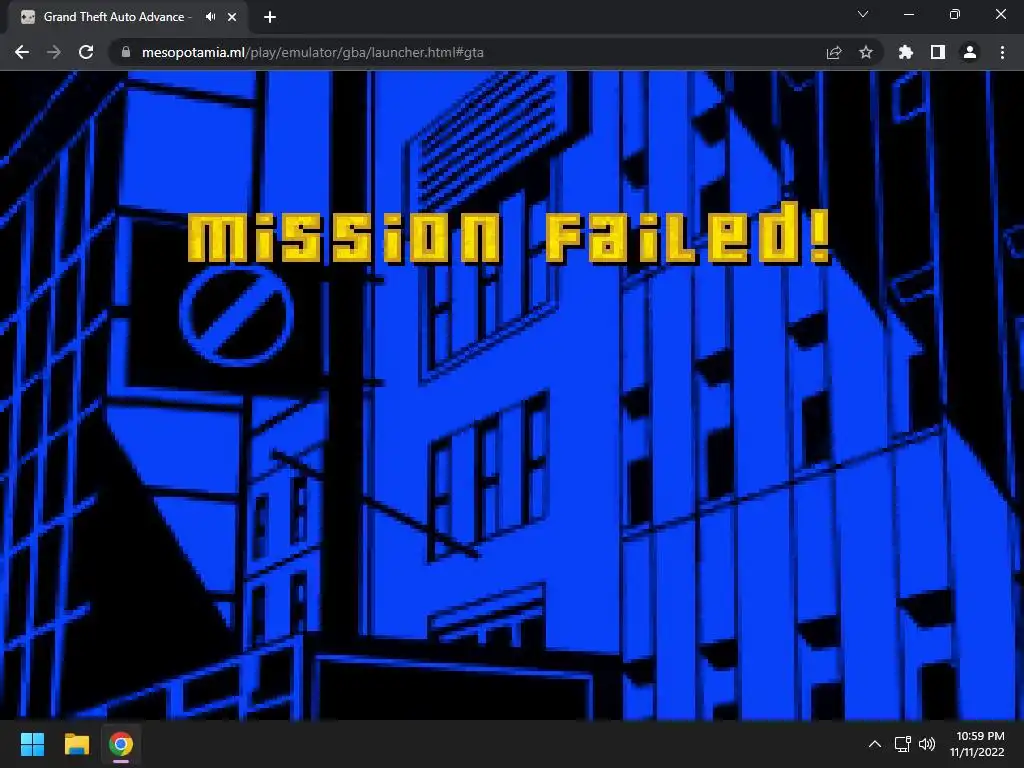Select the Grand Theft Auto Advance tab
The width and height of the screenshot is (1024, 768).
(128, 17)
